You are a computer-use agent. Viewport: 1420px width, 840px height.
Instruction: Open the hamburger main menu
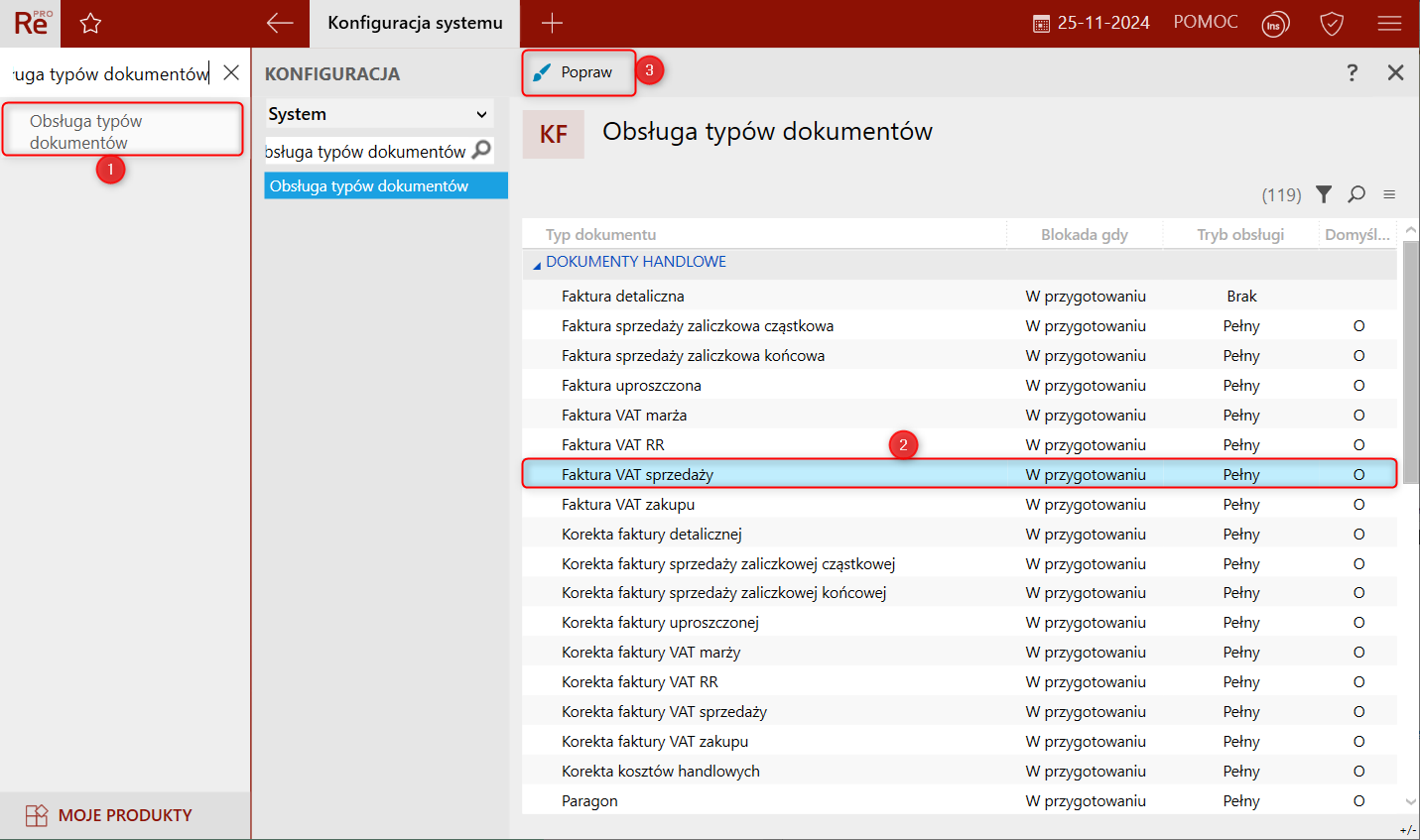pos(1389,24)
